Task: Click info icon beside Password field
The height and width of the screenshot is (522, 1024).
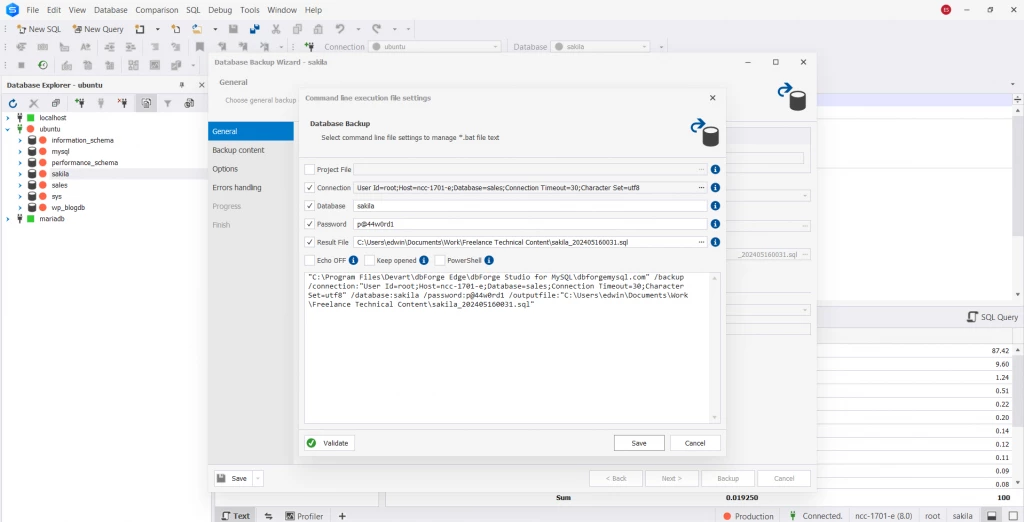Action: [x=715, y=224]
